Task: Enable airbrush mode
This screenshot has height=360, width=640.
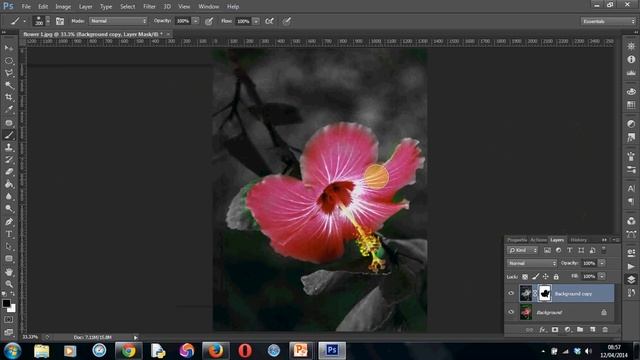Action: click(x=269, y=21)
